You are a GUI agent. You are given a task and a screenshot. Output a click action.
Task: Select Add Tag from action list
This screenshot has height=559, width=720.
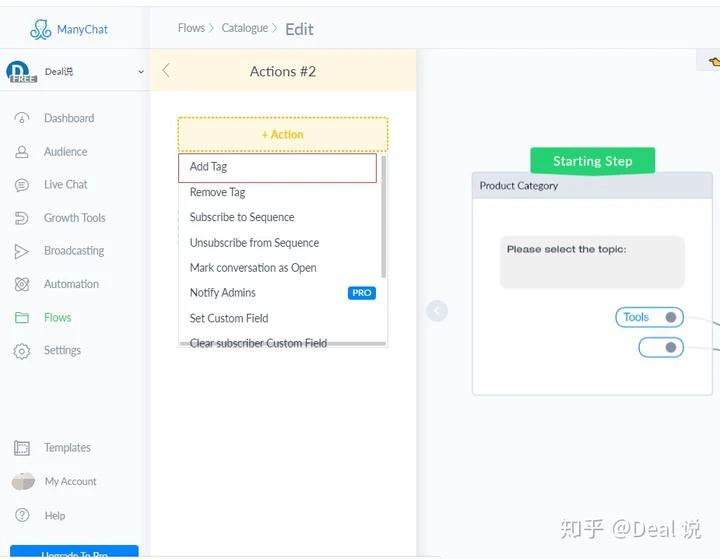277,167
